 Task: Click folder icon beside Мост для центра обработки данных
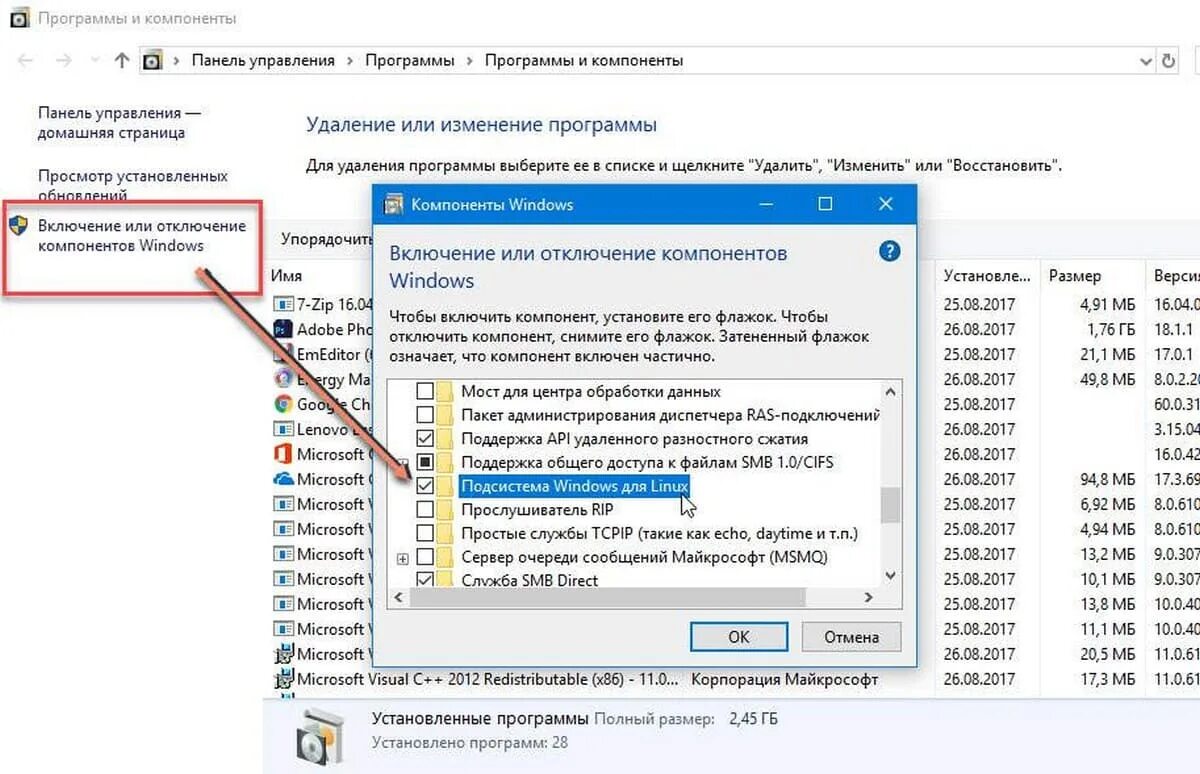443,391
